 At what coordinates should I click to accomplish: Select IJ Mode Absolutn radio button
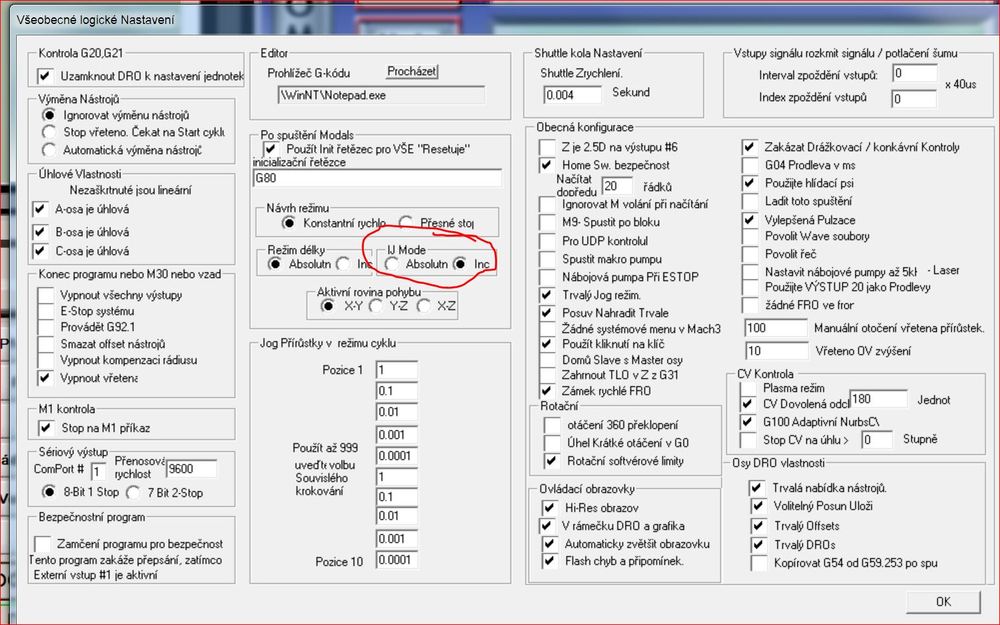[392, 265]
